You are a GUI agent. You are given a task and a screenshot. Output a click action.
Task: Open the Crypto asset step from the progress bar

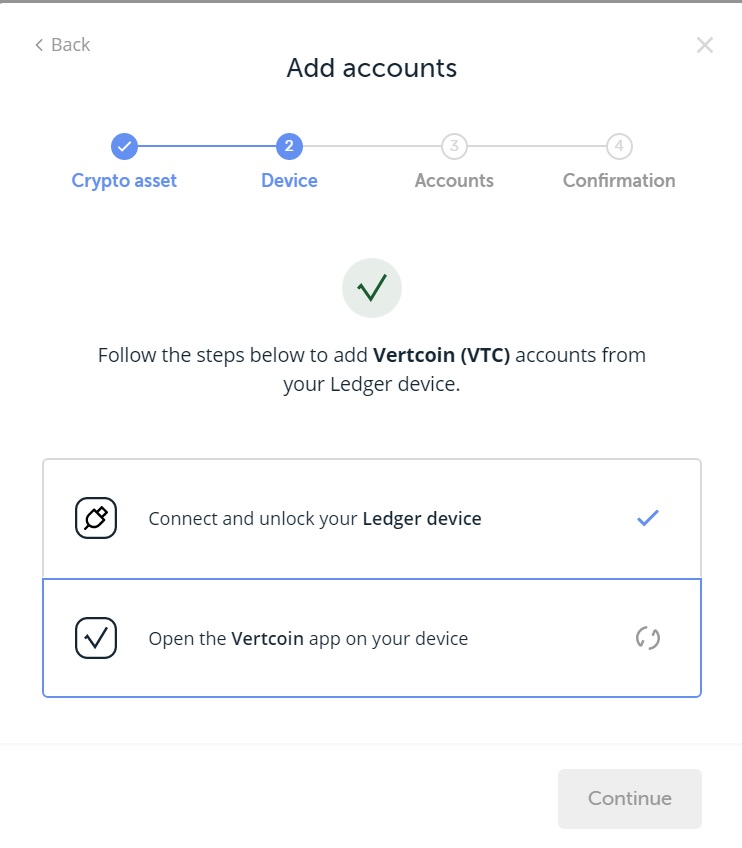point(124,180)
